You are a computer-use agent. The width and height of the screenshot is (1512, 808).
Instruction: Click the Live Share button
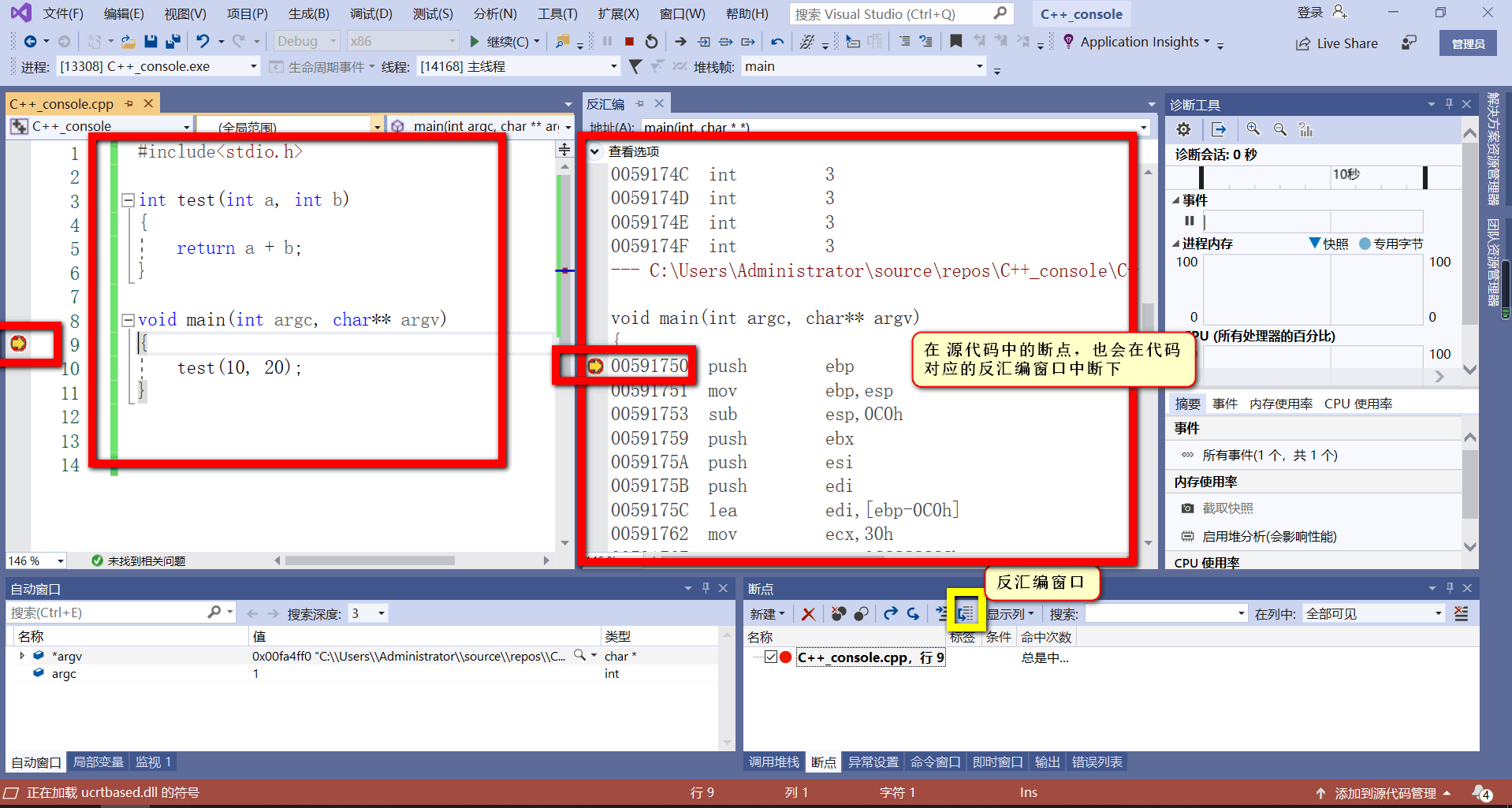(1337, 43)
